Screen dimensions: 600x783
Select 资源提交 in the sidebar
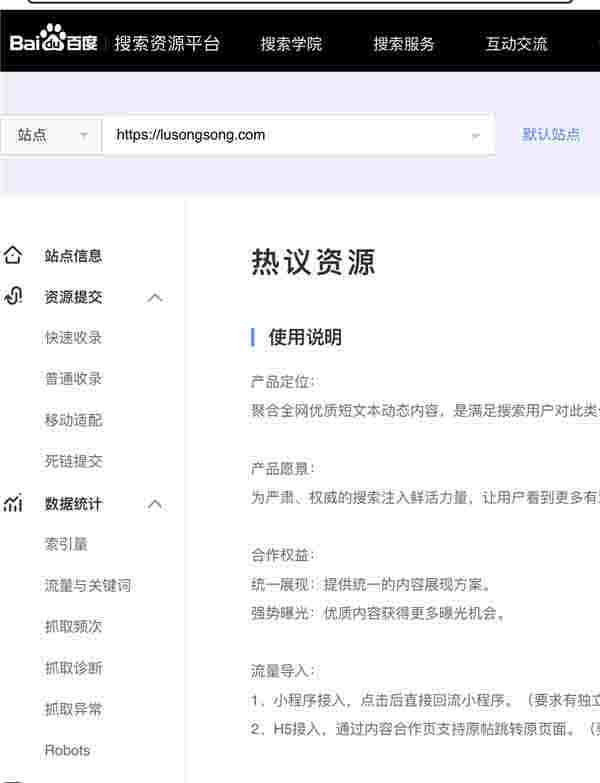[73, 297]
